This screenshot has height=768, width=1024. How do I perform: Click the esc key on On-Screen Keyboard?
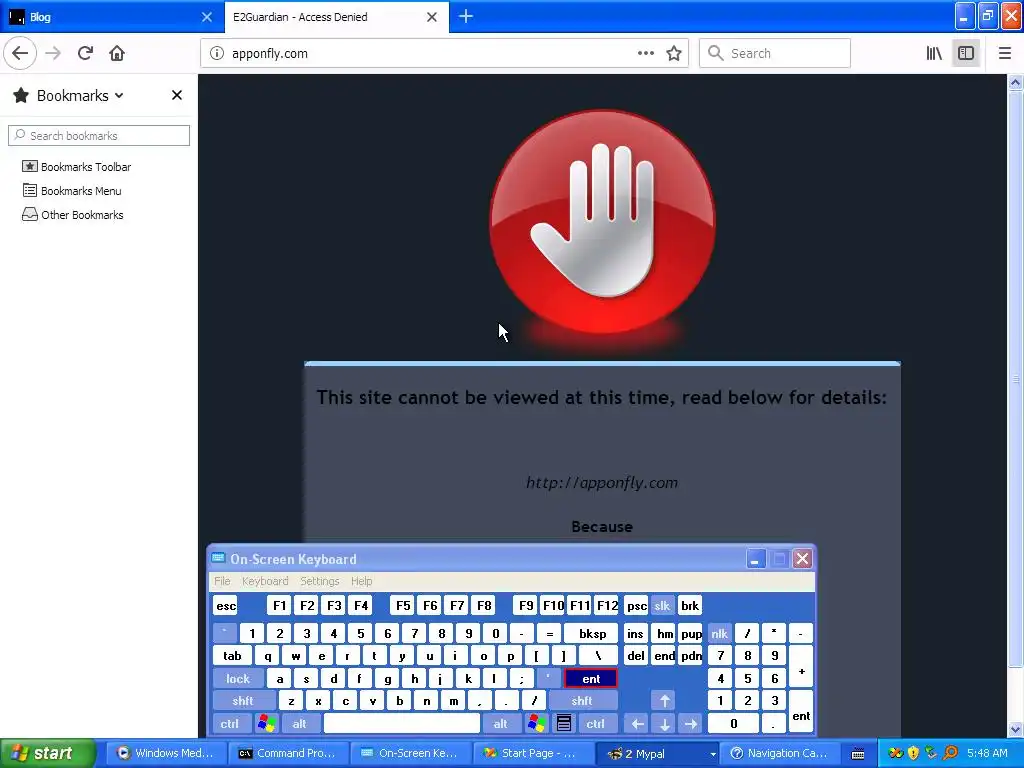(x=226, y=606)
